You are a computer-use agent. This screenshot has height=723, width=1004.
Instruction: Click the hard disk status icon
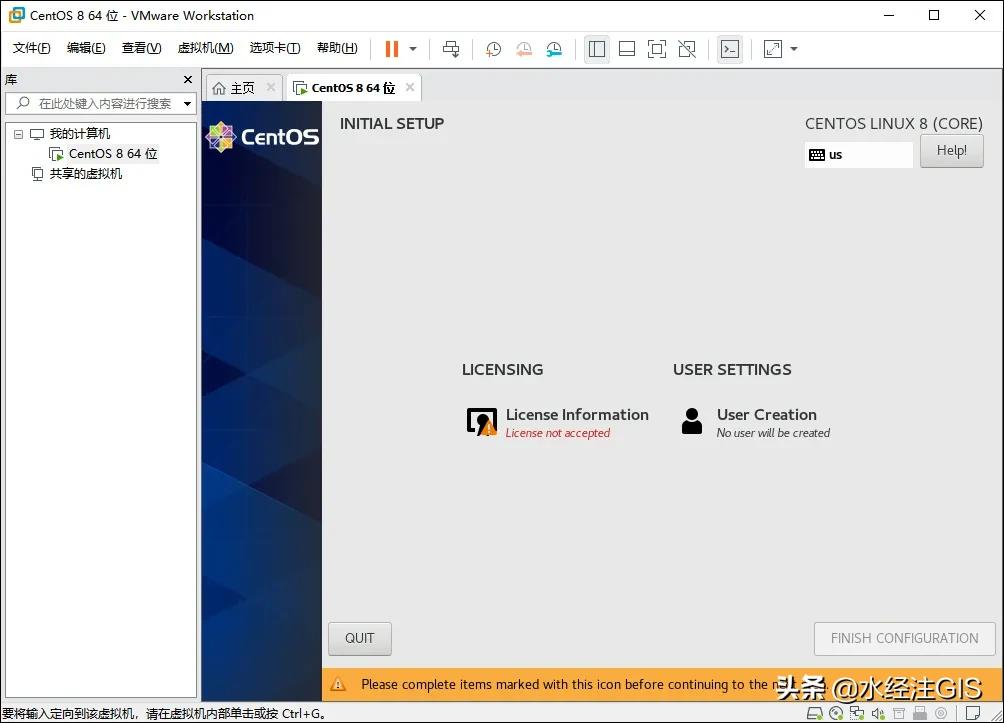coord(814,713)
